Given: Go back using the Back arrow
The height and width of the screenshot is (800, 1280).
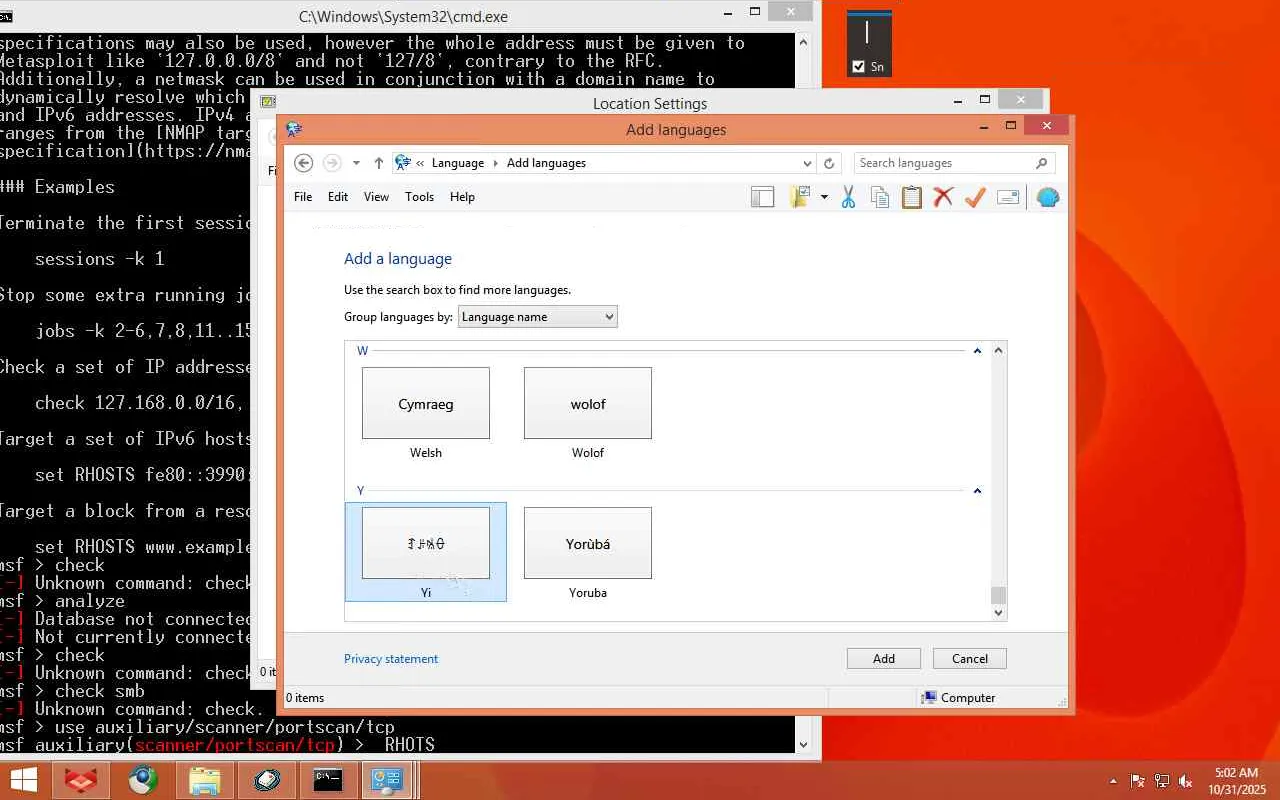Looking at the screenshot, I should point(304,163).
